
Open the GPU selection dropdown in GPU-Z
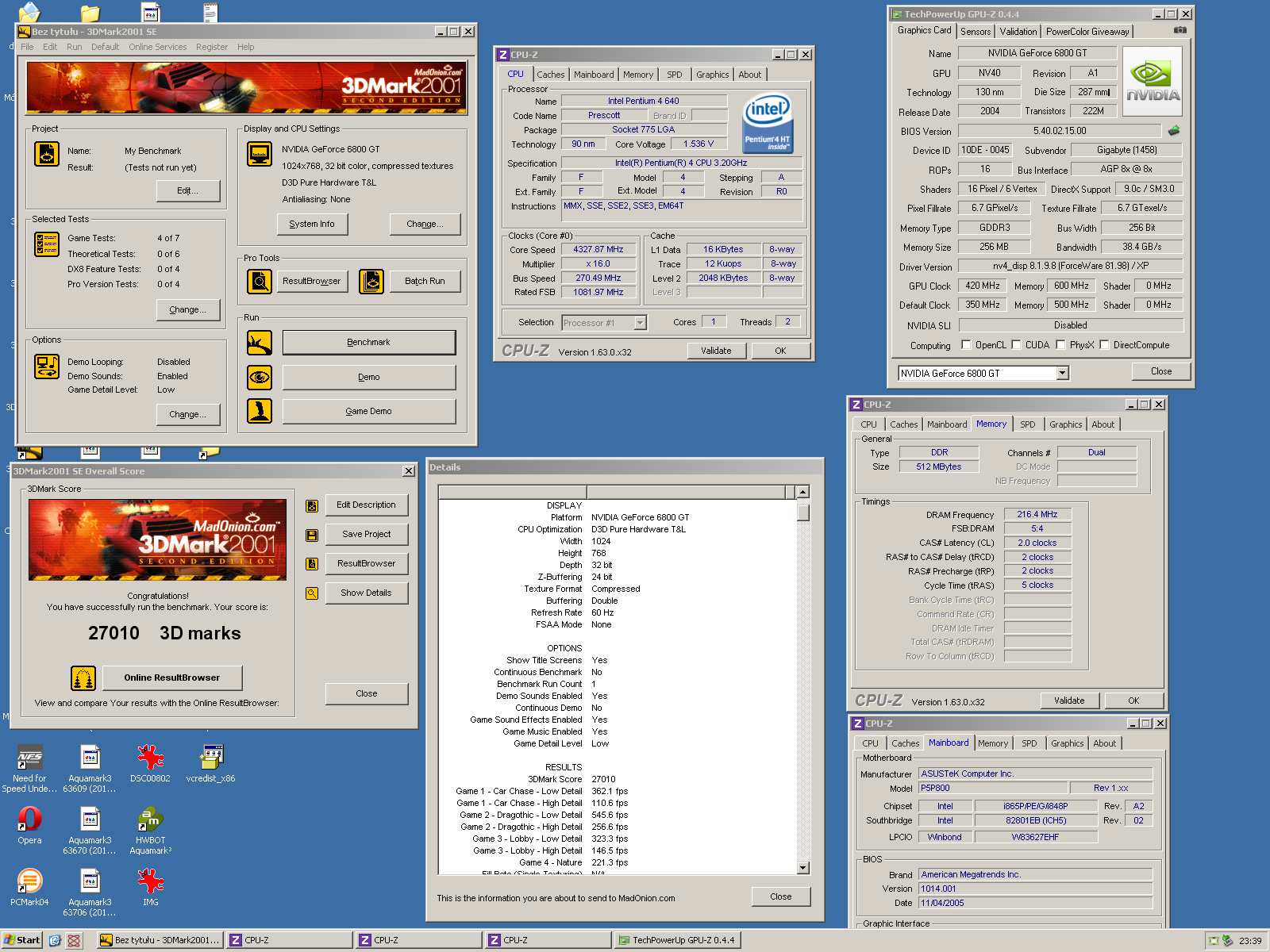pos(1063,374)
